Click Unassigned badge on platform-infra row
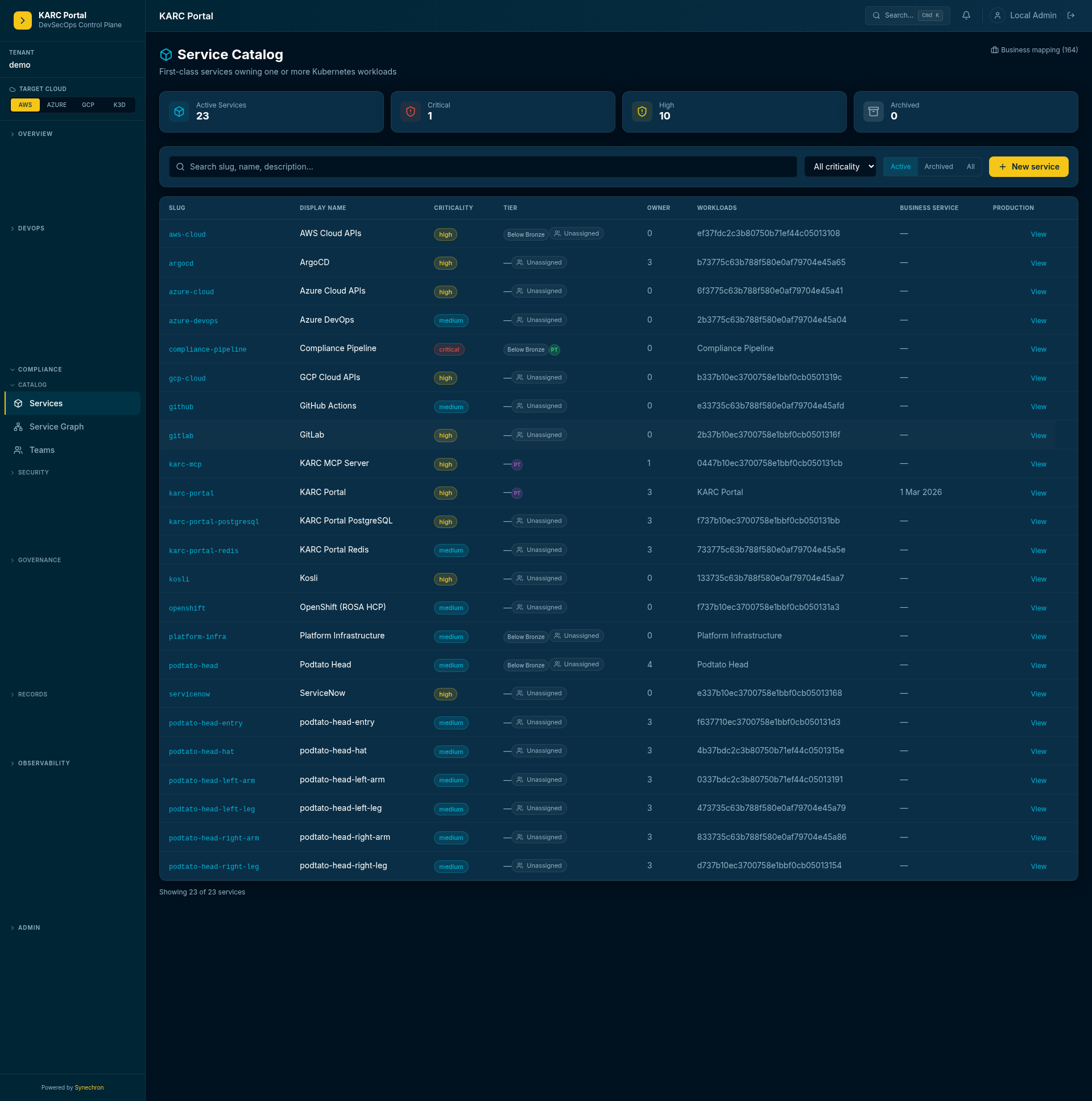Viewport: 1092px width, 1101px height. 577,636
